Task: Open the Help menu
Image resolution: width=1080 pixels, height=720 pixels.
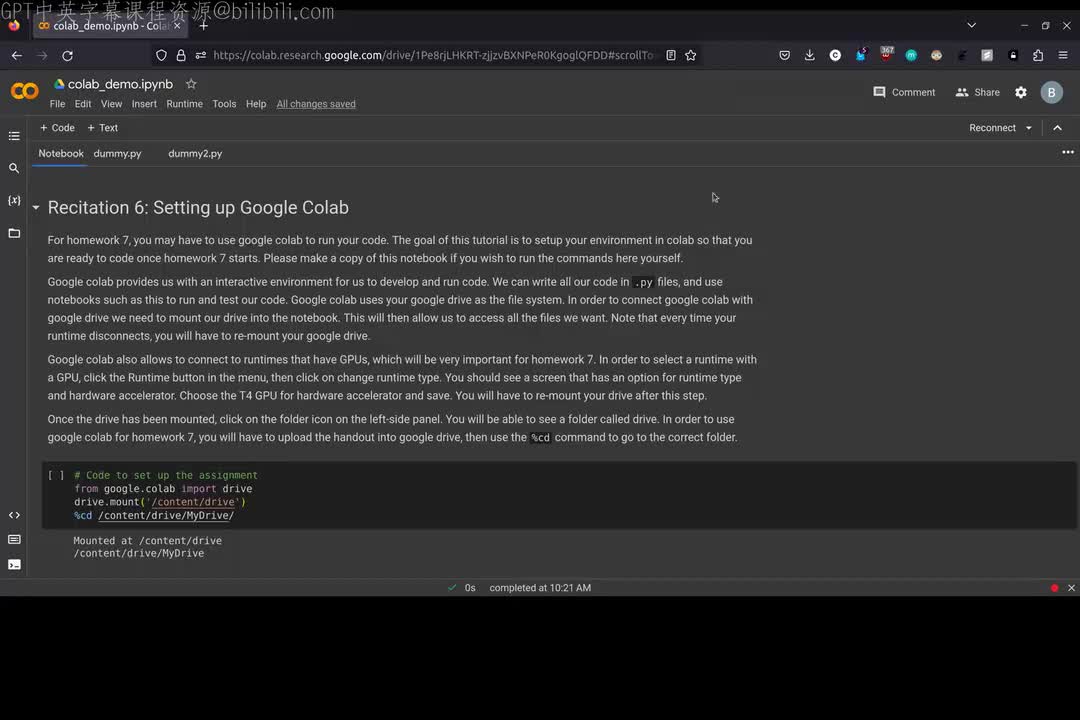Action: [256, 104]
